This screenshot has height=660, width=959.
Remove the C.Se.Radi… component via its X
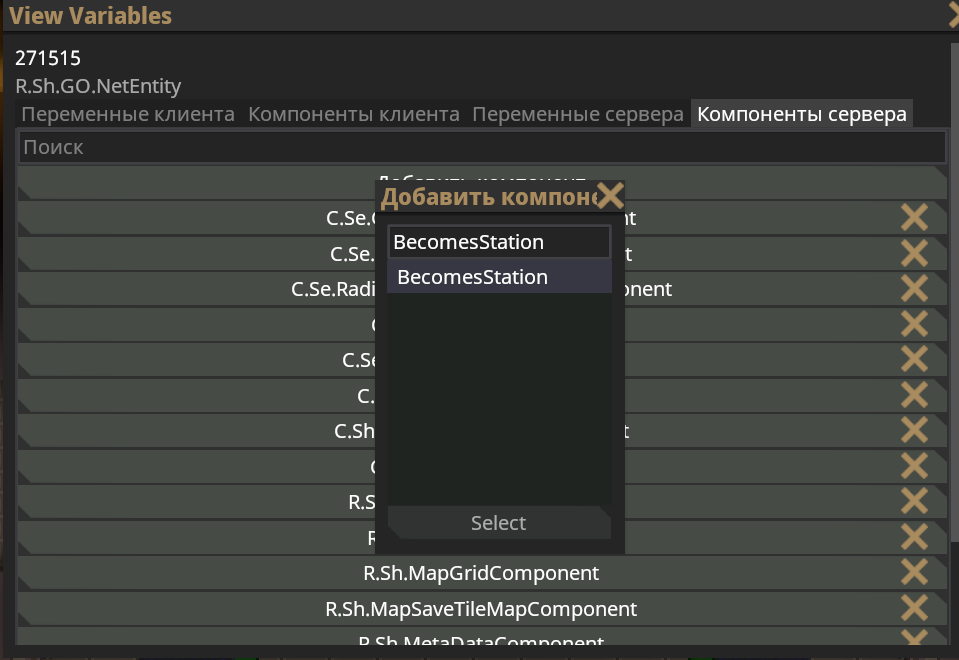point(914,289)
